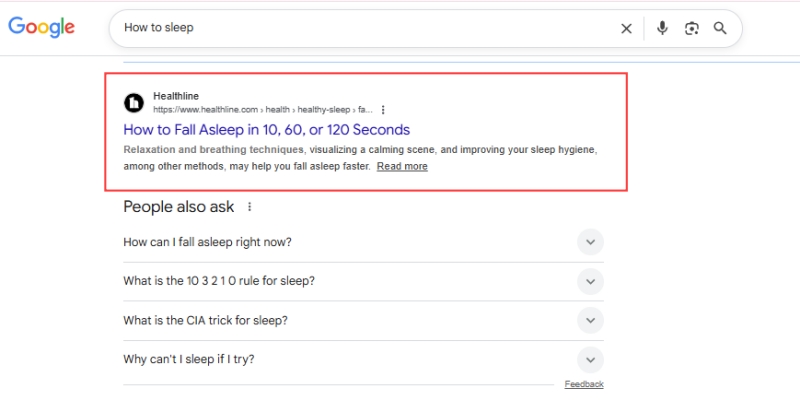The image size is (800, 412).
Task: Click question 'How can I fall asleep right now?'
Action: [207, 242]
